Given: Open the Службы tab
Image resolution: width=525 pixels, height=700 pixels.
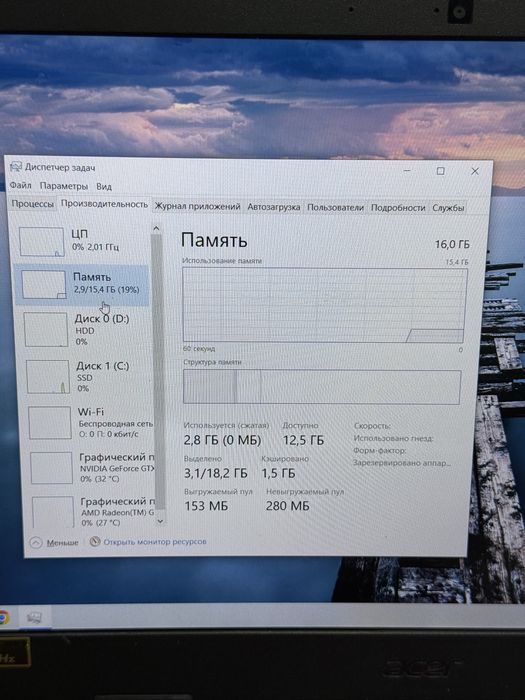Looking at the screenshot, I should (448, 208).
